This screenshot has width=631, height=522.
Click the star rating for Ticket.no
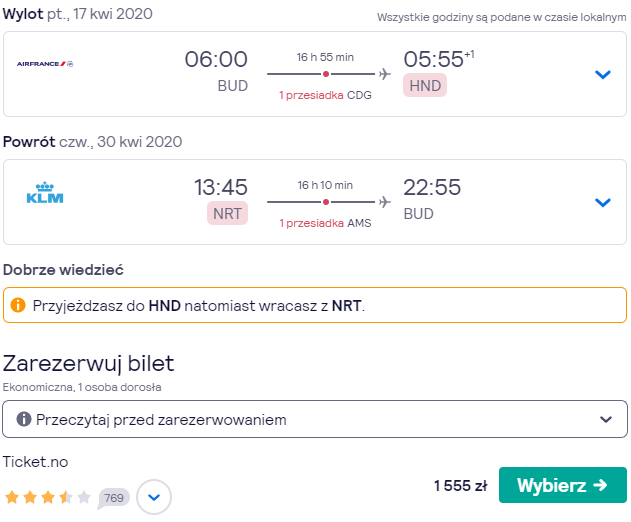point(48,497)
